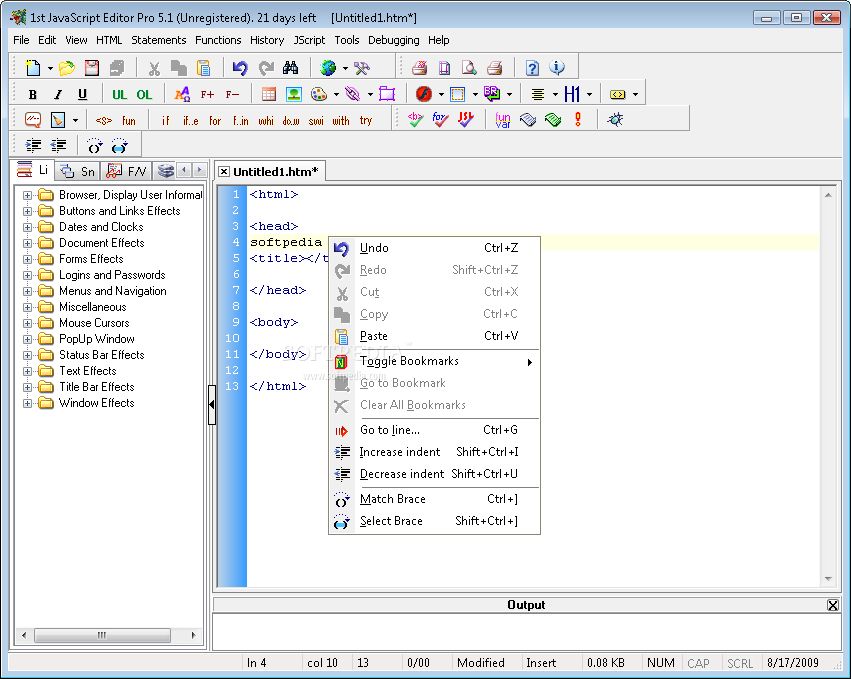Open the Debugging menu
This screenshot has height=679, width=851.
tap(394, 40)
